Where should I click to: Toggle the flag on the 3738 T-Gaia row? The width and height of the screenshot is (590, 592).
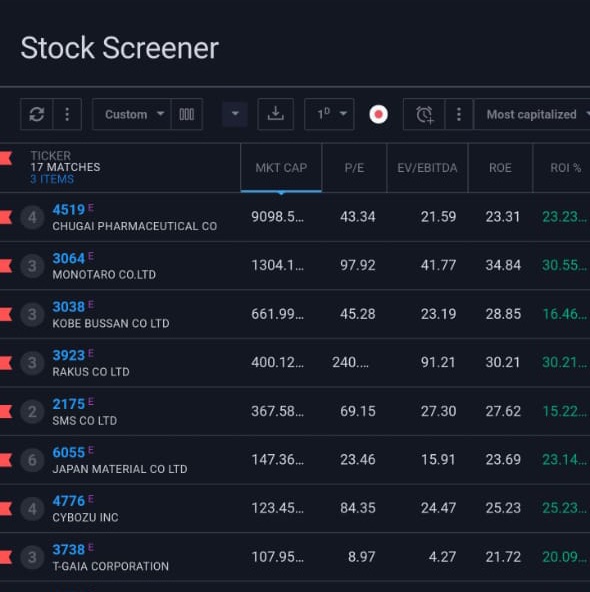6,557
